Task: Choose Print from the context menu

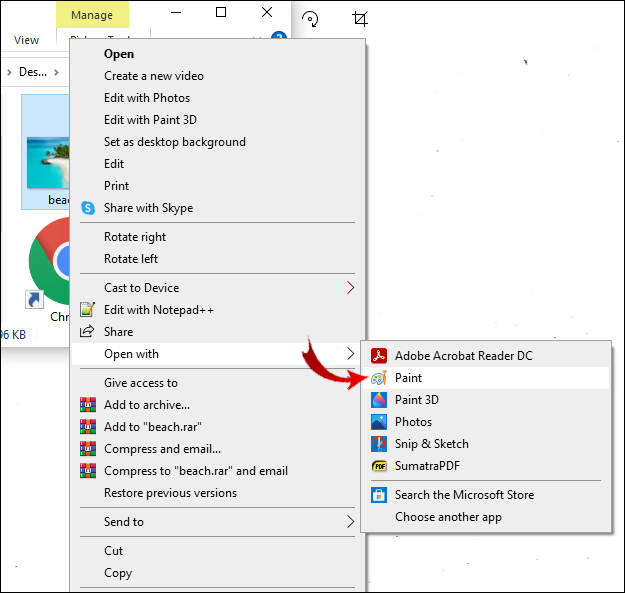Action: [217, 186]
